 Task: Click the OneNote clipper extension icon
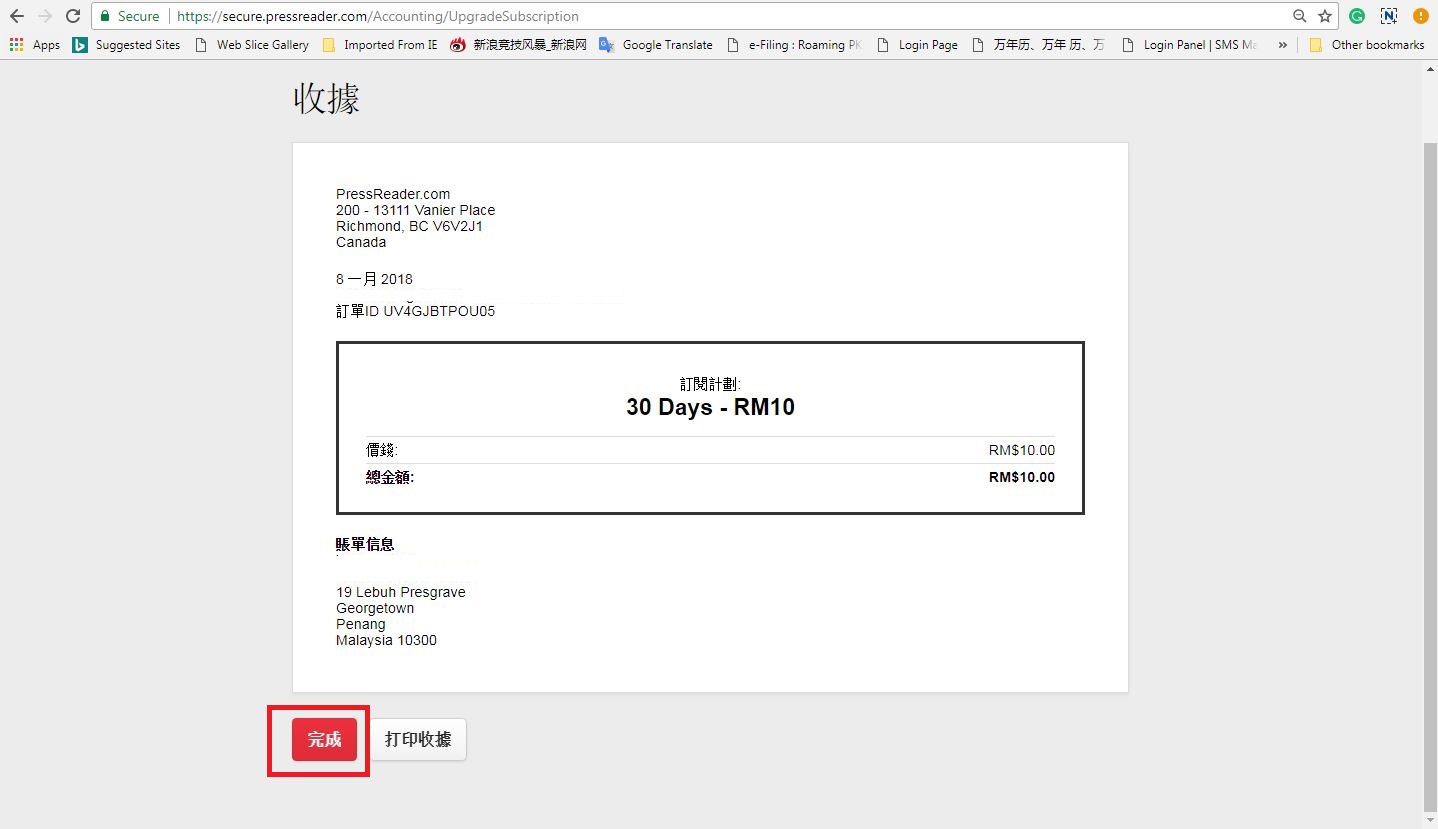pyautogui.click(x=1389, y=16)
